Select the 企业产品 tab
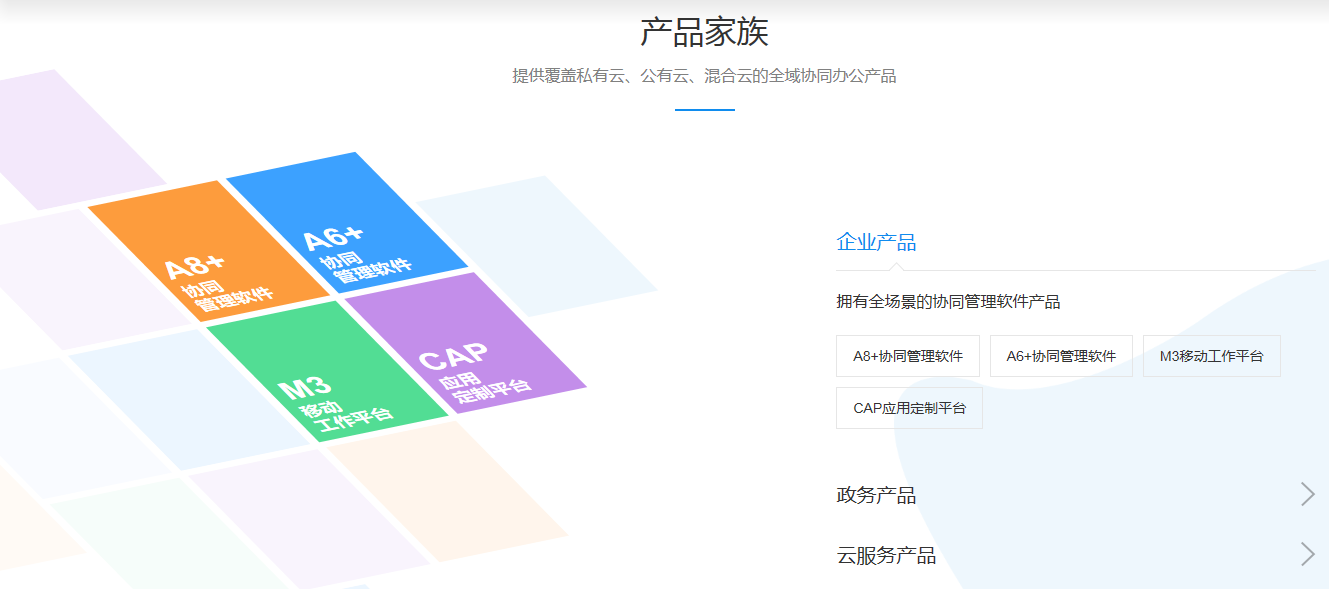This screenshot has width=1329, height=589. point(876,242)
